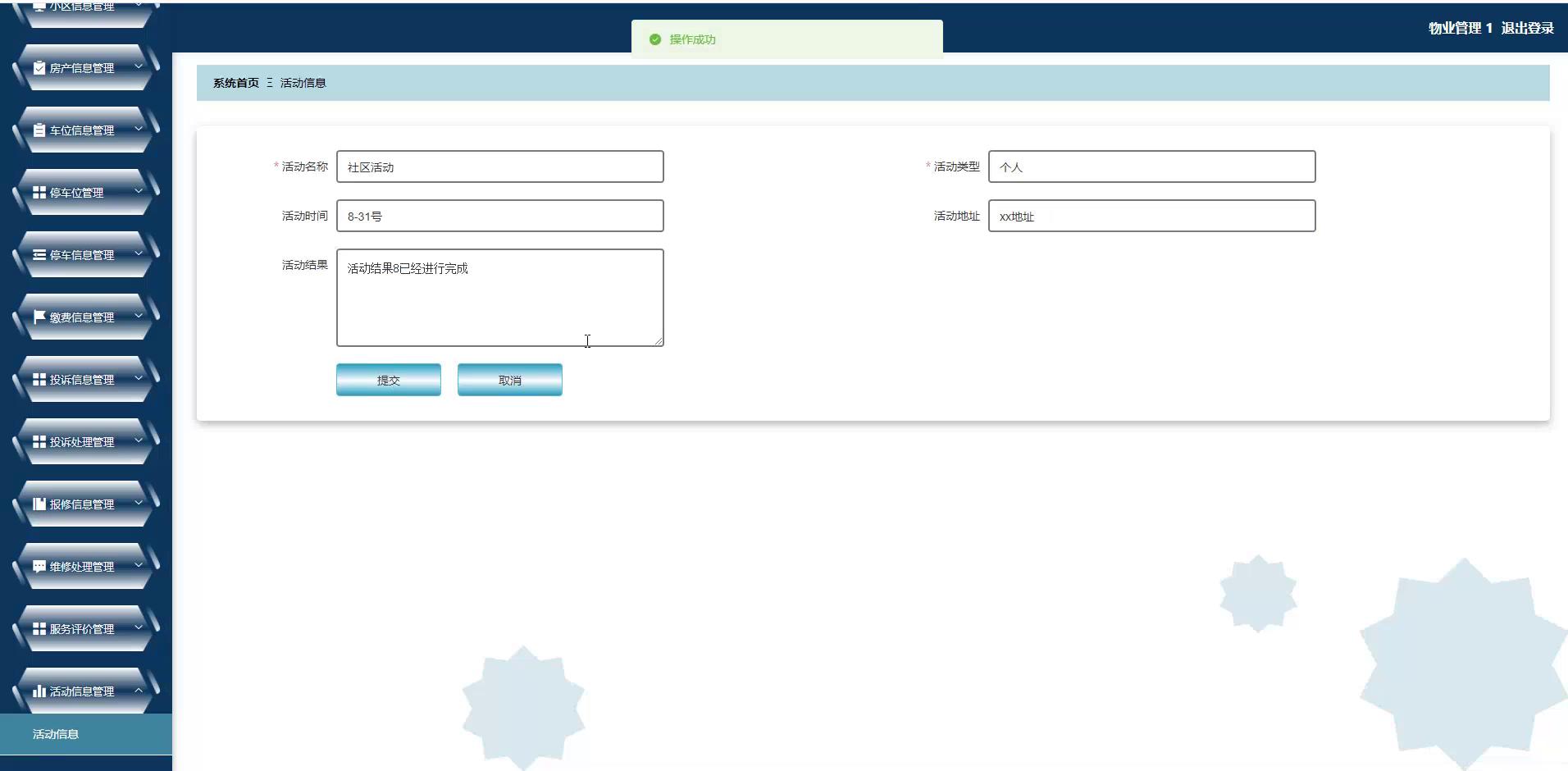Expand the 房产信息管理 chevron
This screenshot has width=1568, height=771.
[x=139, y=66]
